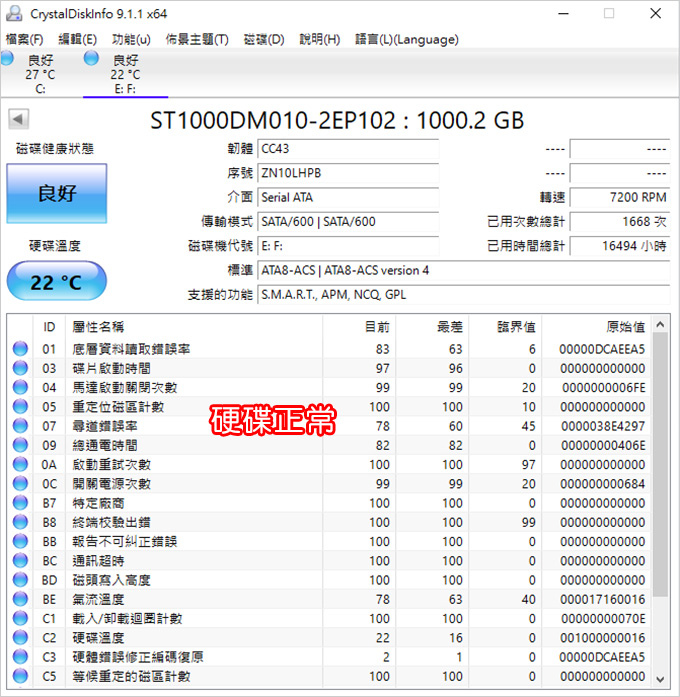Click the features field S.M.A.R.T., APM, NCQ, GPL
The height and width of the screenshot is (697, 680).
pyautogui.click(x=464, y=295)
